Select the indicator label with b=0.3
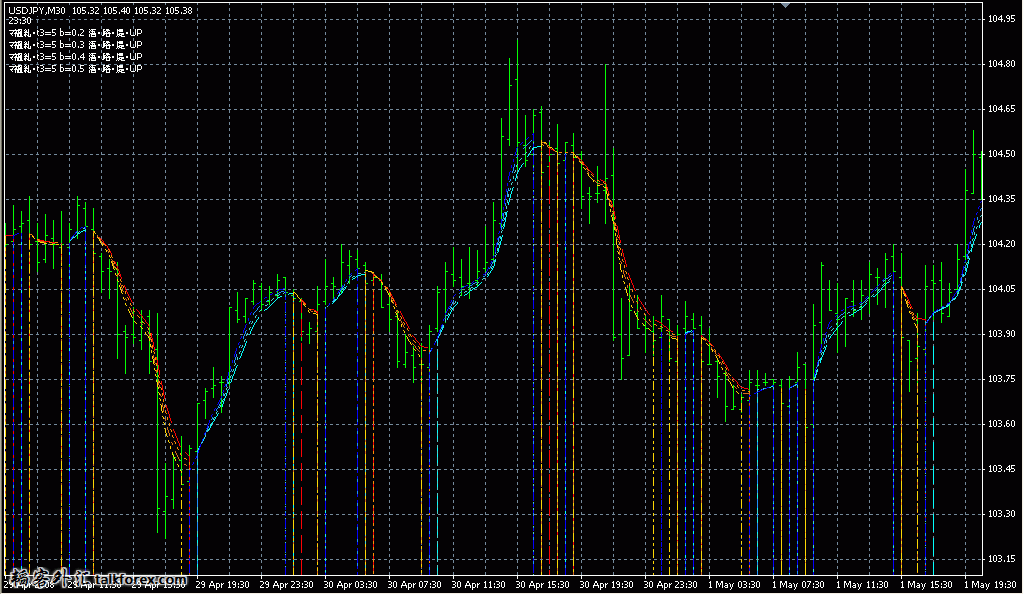Image resolution: width=1024 pixels, height=594 pixels. click(x=75, y=44)
